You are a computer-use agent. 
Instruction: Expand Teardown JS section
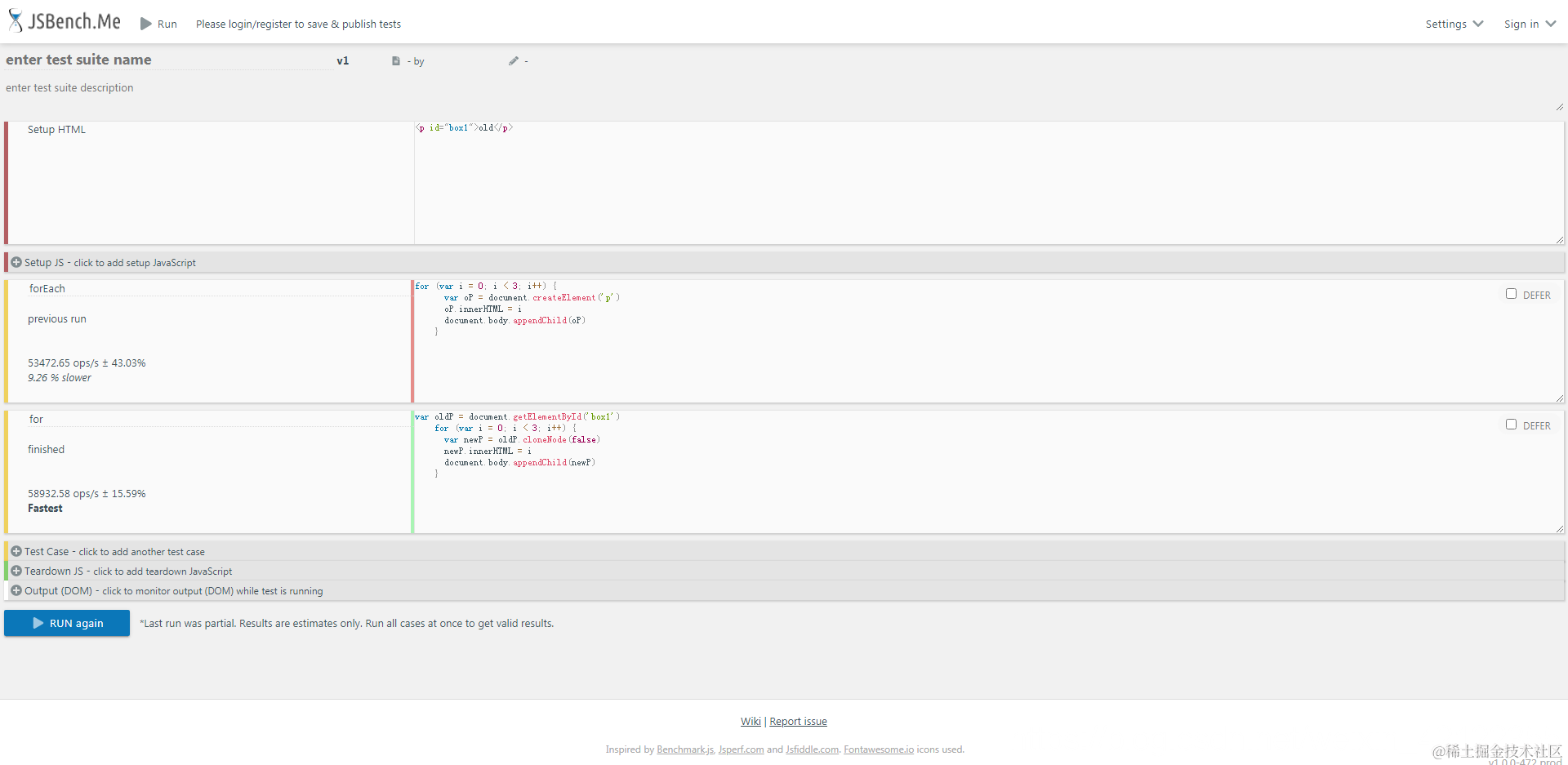click(x=784, y=571)
